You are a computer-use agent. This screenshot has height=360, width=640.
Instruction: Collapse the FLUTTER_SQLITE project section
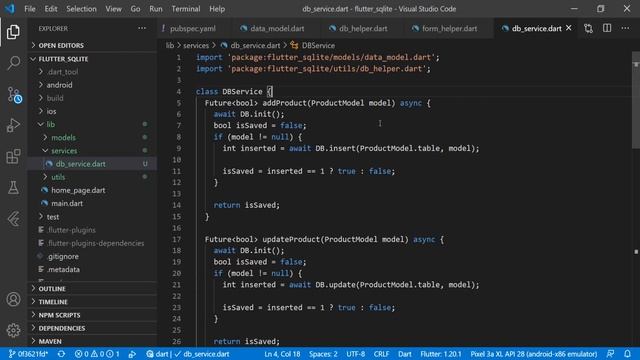[63, 59]
